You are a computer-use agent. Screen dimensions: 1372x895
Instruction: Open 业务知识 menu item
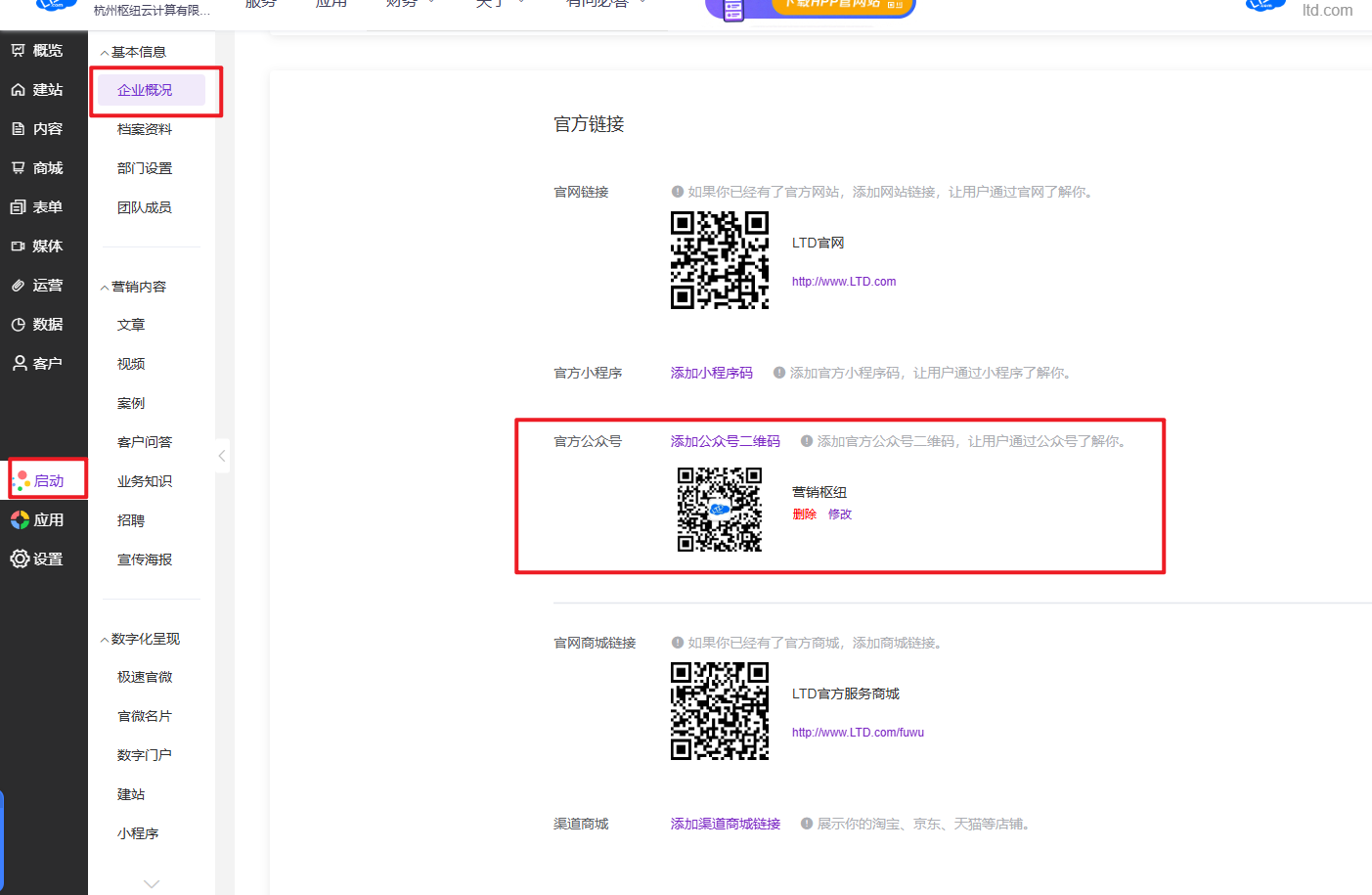pos(145,481)
